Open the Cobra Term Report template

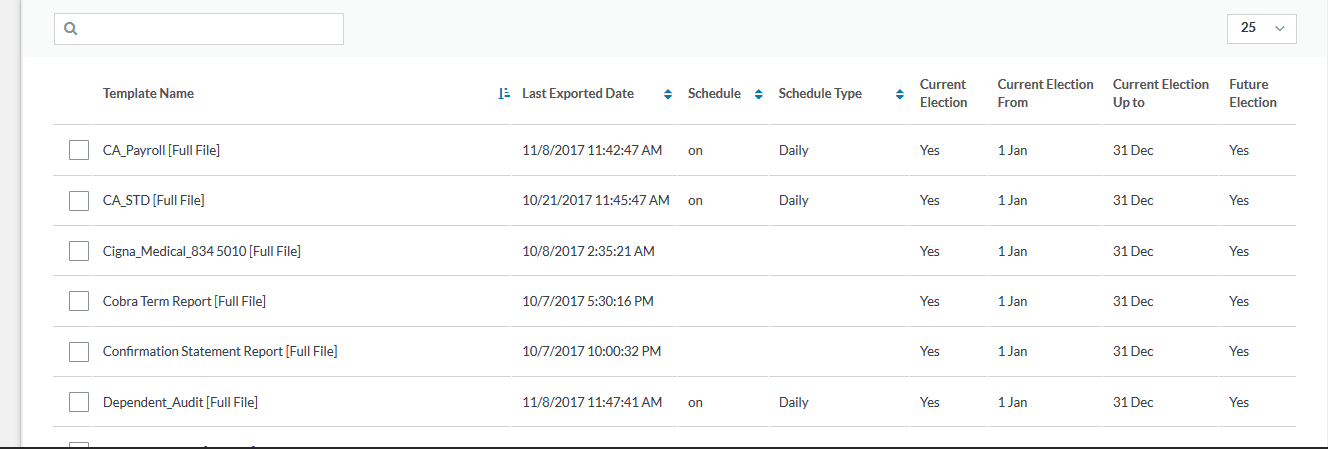point(184,301)
